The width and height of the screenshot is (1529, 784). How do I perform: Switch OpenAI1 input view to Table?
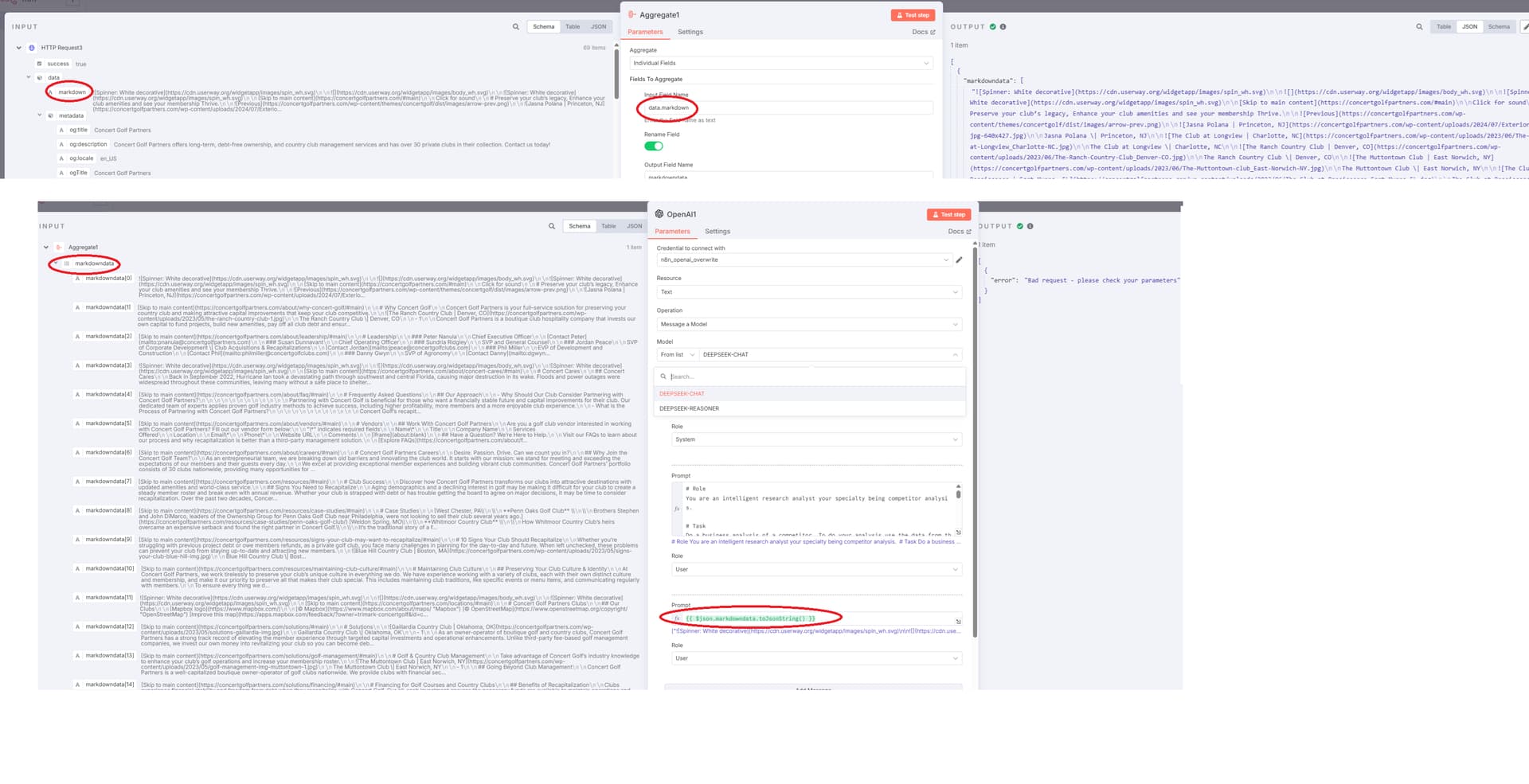click(x=608, y=226)
